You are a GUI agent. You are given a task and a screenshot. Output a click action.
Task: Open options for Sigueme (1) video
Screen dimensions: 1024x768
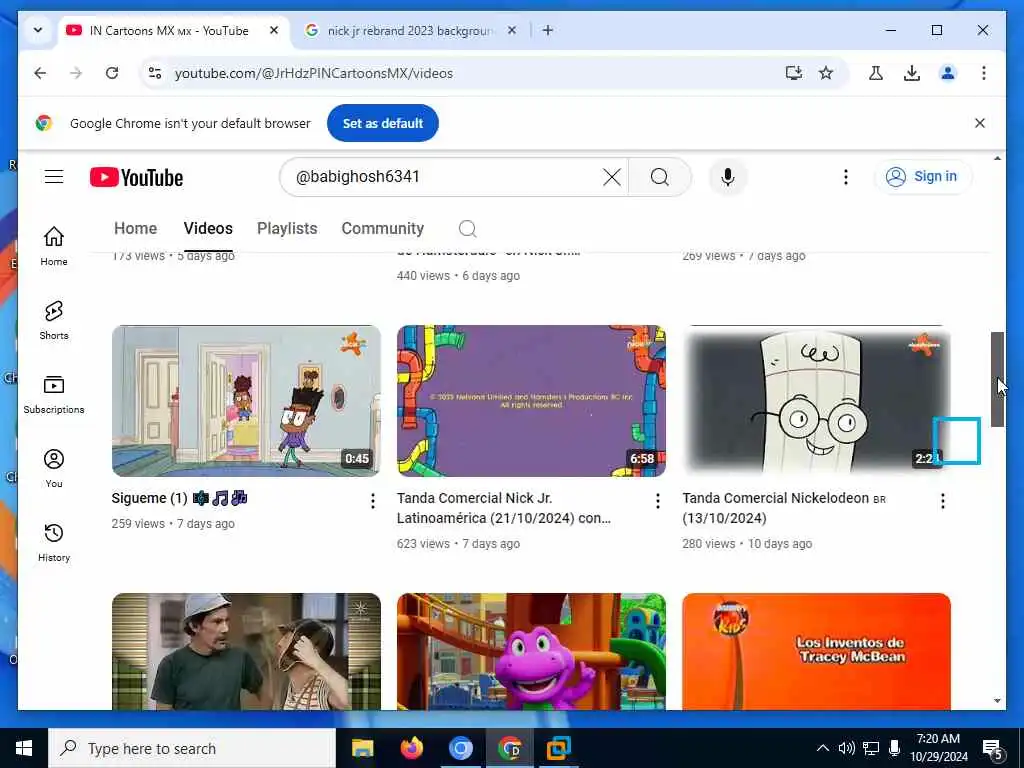373,501
